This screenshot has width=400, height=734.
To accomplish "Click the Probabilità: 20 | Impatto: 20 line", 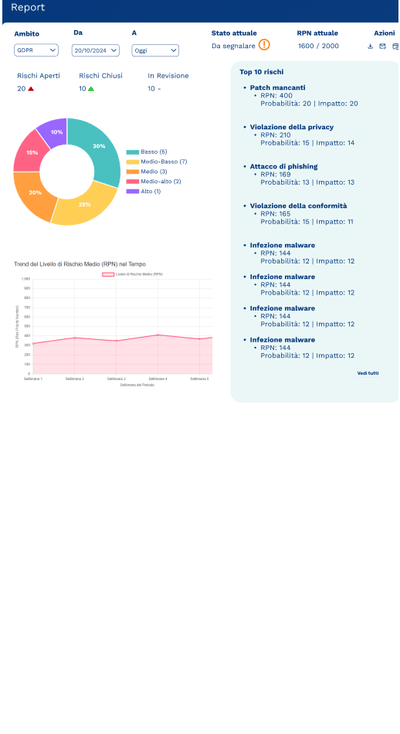I will pyautogui.click(x=309, y=103).
